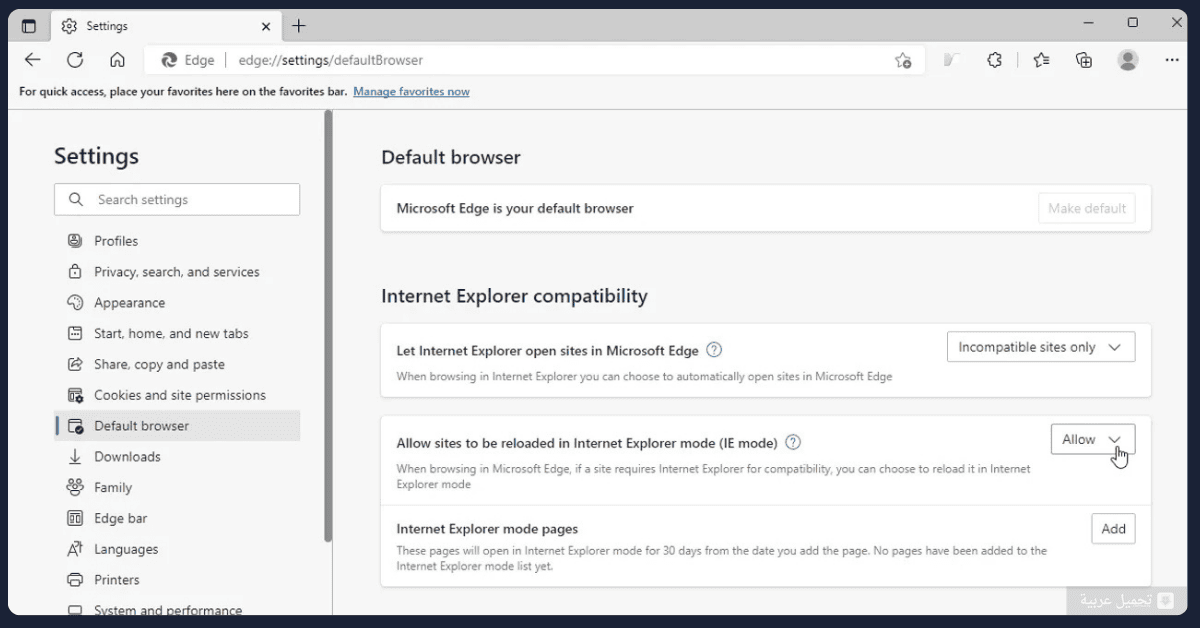Click the help icon beside IE mode setting
This screenshot has width=1200, height=628.
[793, 442]
